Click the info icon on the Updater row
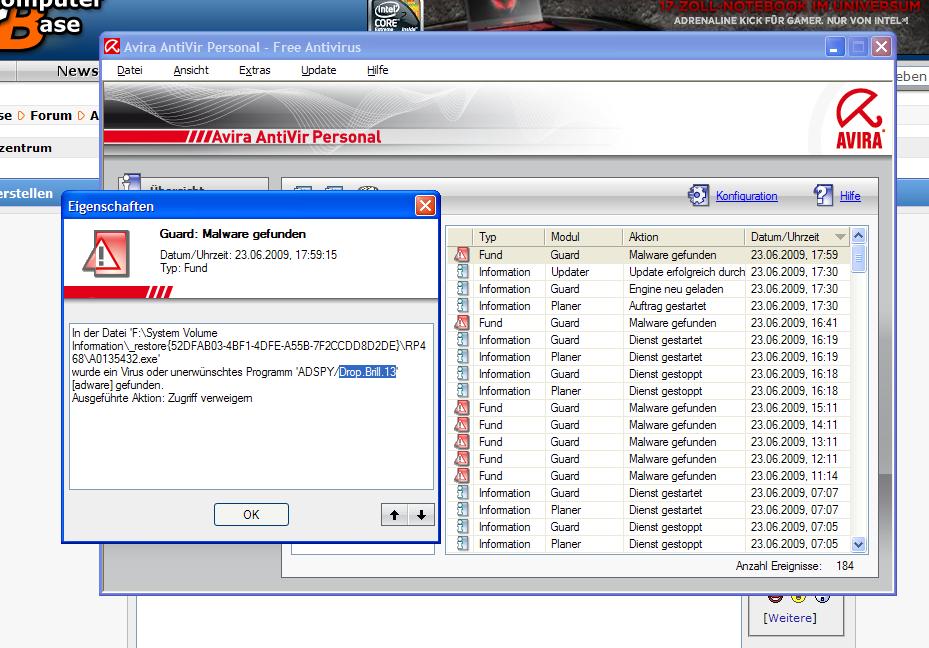The height and width of the screenshot is (648, 929). click(x=462, y=272)
